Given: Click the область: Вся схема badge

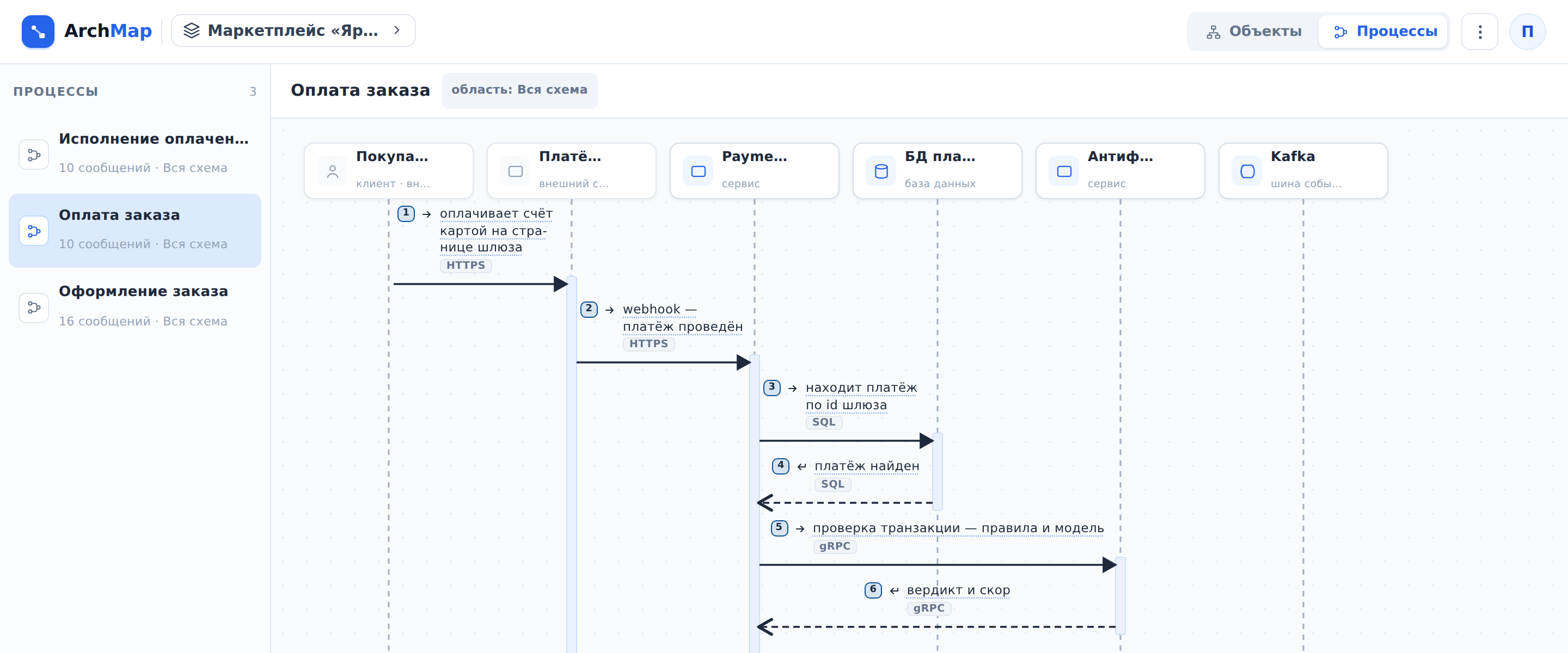Looking at the screenshot, I should [x=519, y=90].
